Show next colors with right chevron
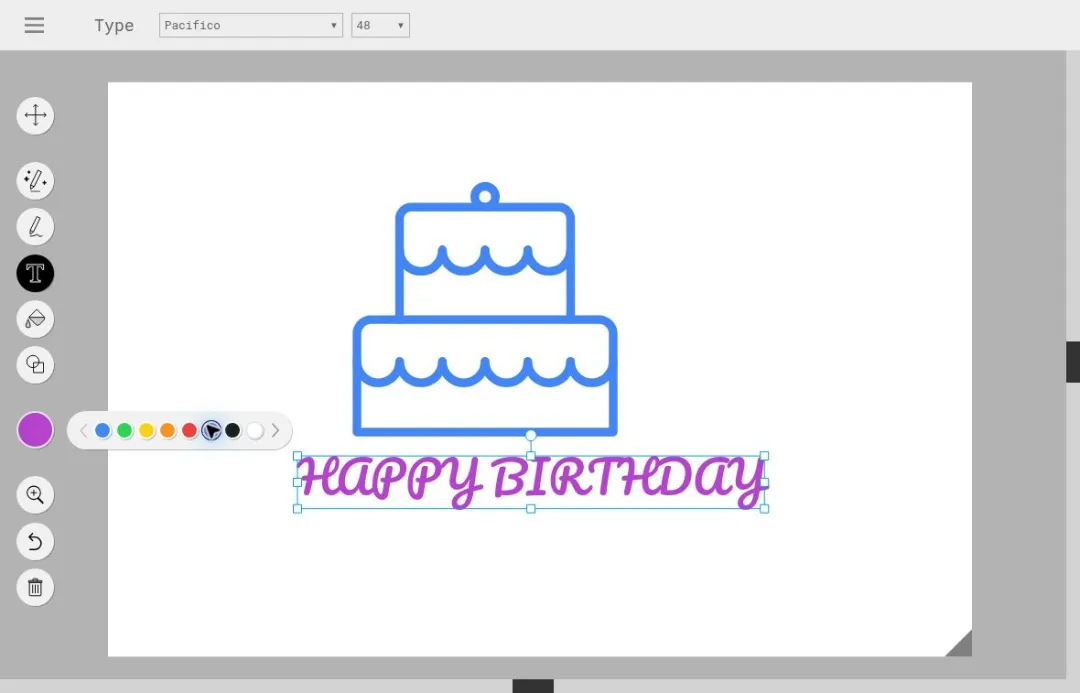This screenshot has width=1080, height=693. click(276, 431)
